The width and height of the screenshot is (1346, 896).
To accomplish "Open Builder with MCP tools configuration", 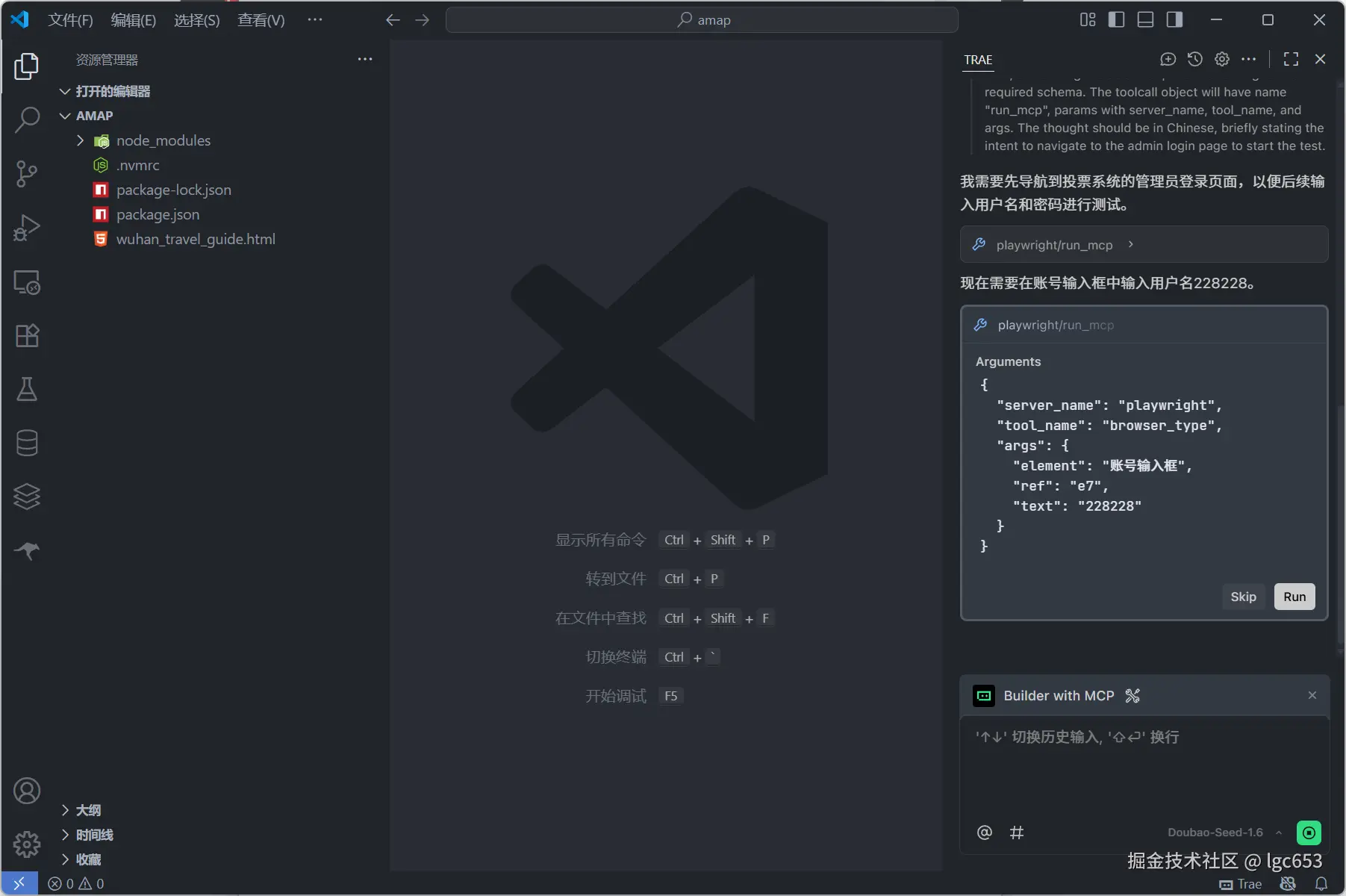I will pos(1132,696).
